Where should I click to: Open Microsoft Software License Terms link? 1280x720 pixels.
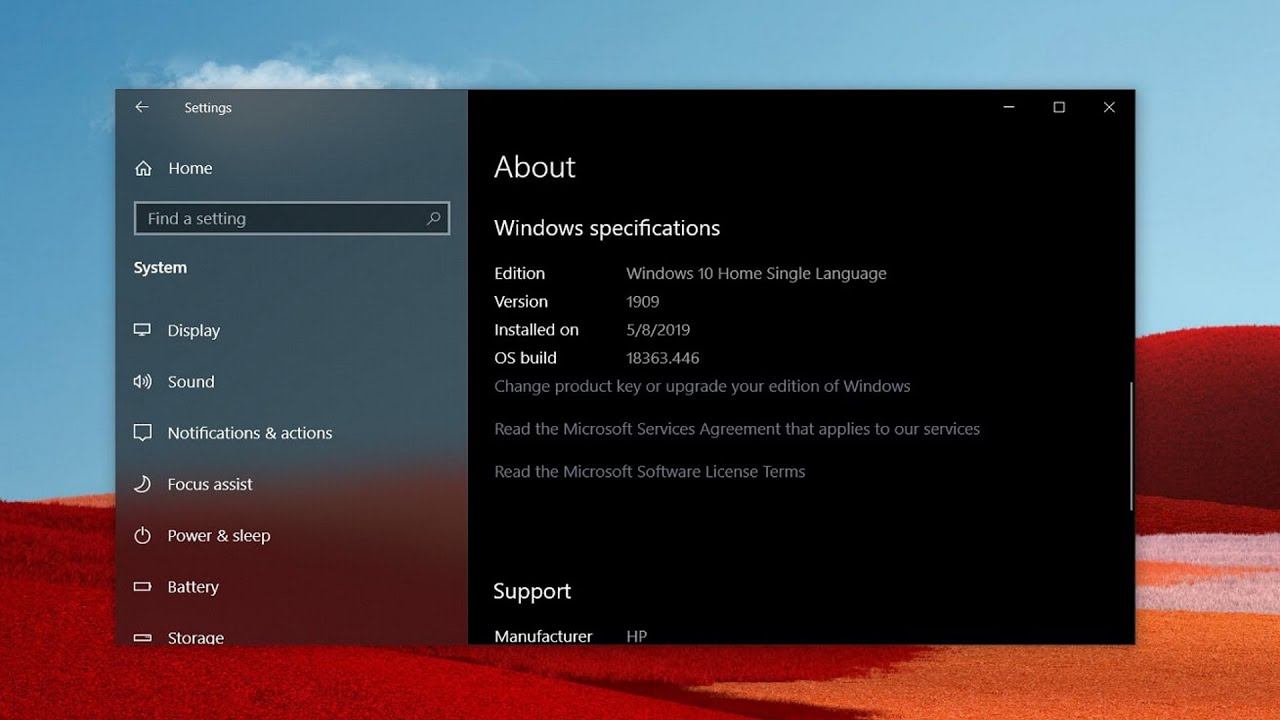click(650, 472)
